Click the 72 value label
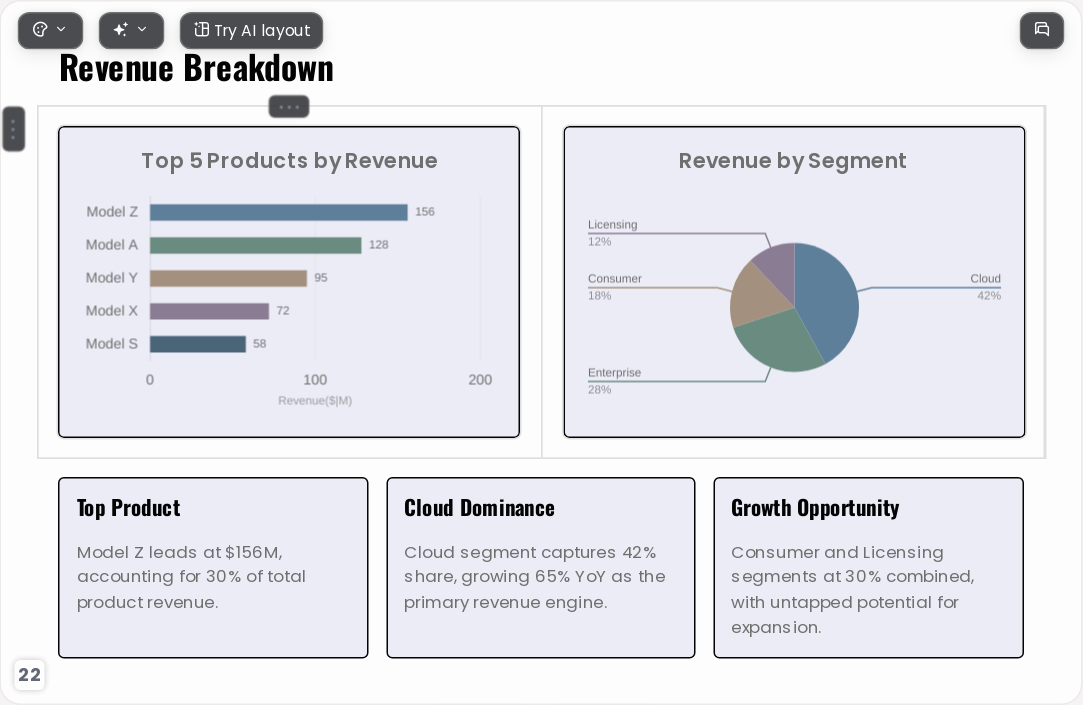 point(282,311)
